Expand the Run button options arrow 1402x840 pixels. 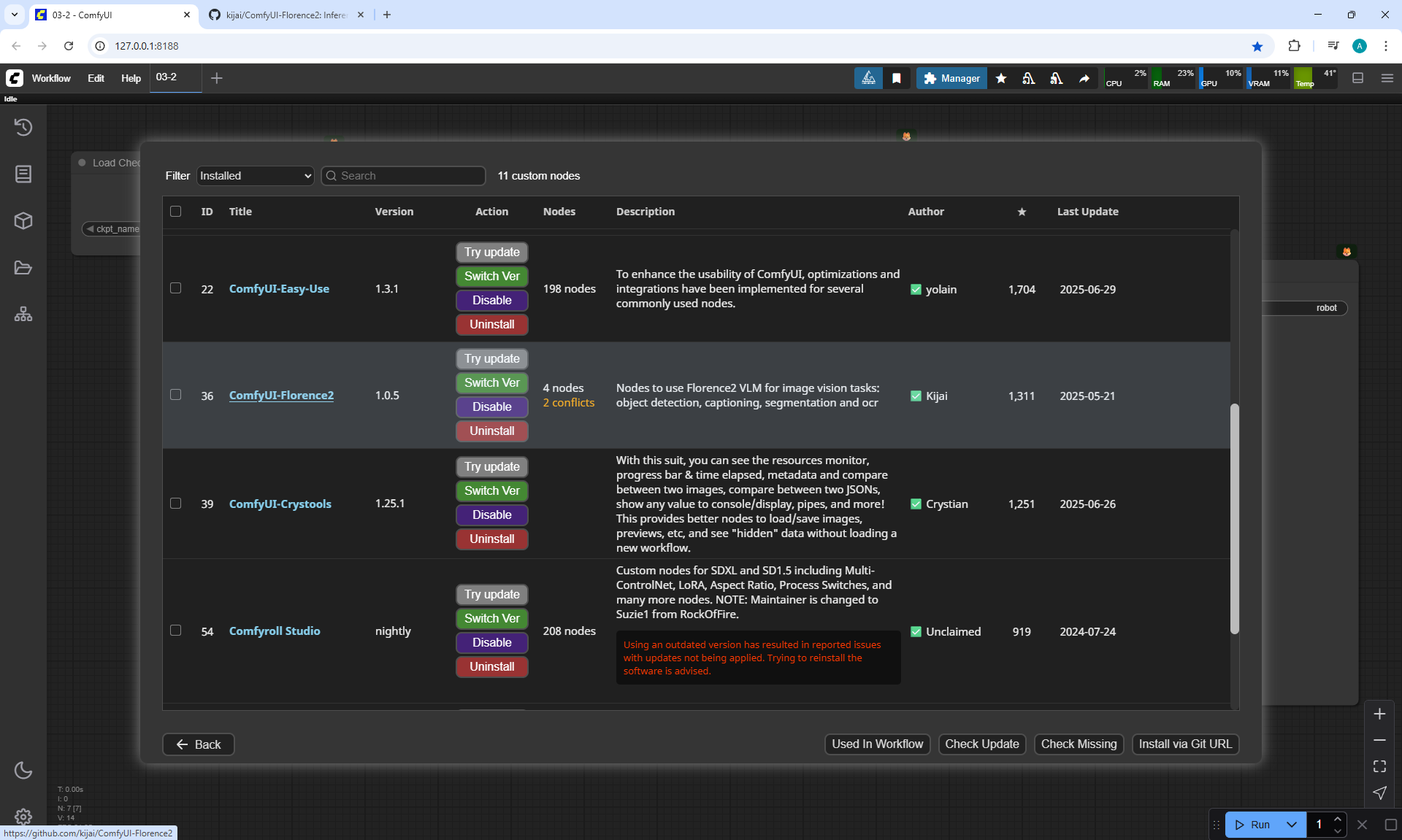pyautogui.click(x=1291, y=825)
